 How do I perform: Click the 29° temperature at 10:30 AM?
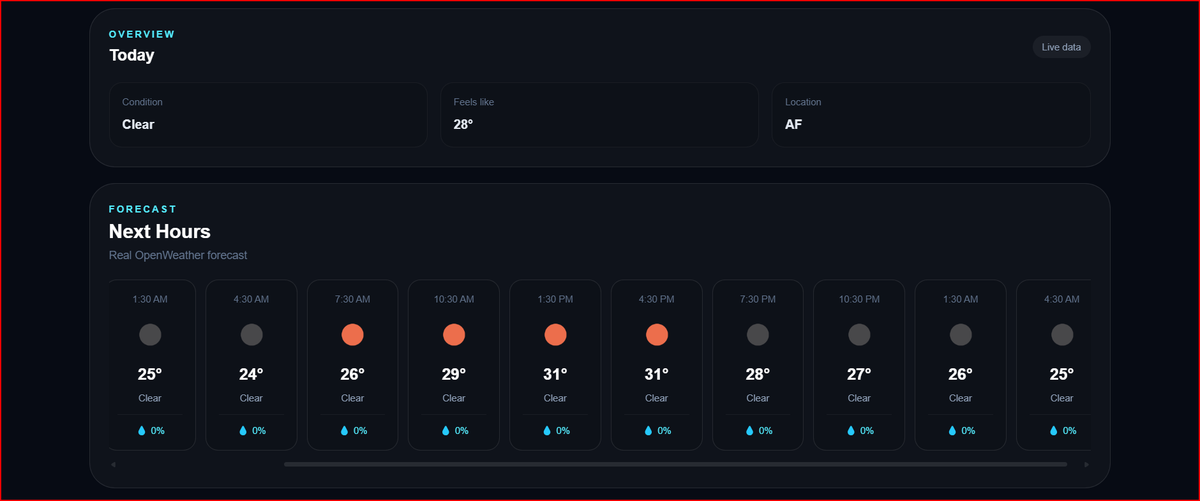tap(454, 374)
